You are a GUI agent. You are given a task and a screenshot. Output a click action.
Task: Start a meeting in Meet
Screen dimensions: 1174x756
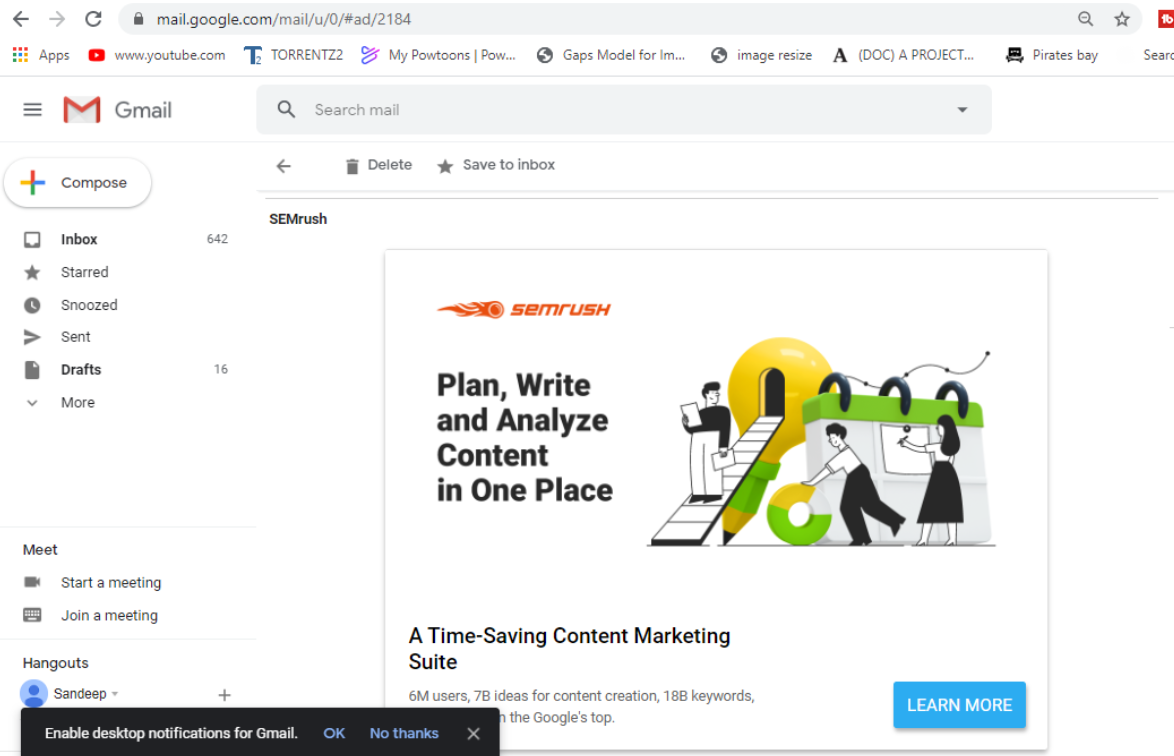[111, 582]
